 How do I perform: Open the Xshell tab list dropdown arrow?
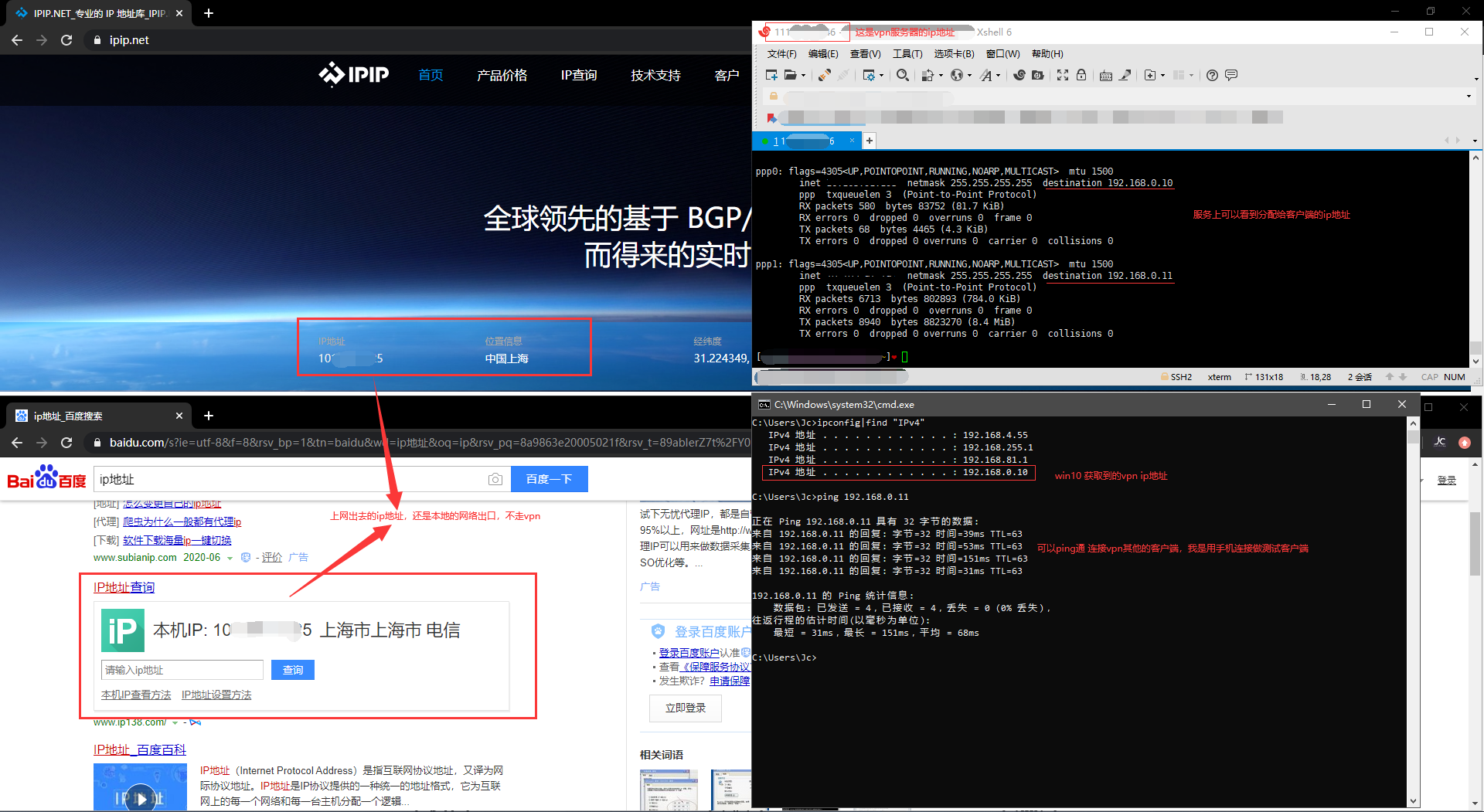click(1475, 141)
